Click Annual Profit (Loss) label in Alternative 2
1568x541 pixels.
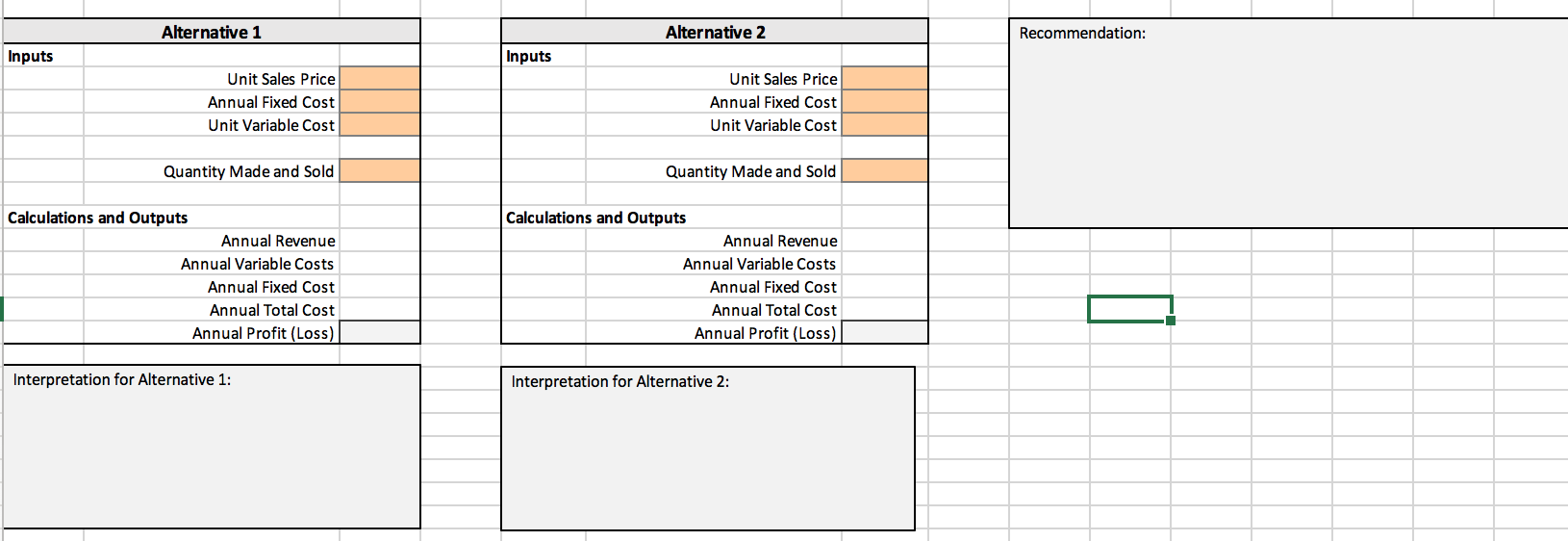pos(766,333)
